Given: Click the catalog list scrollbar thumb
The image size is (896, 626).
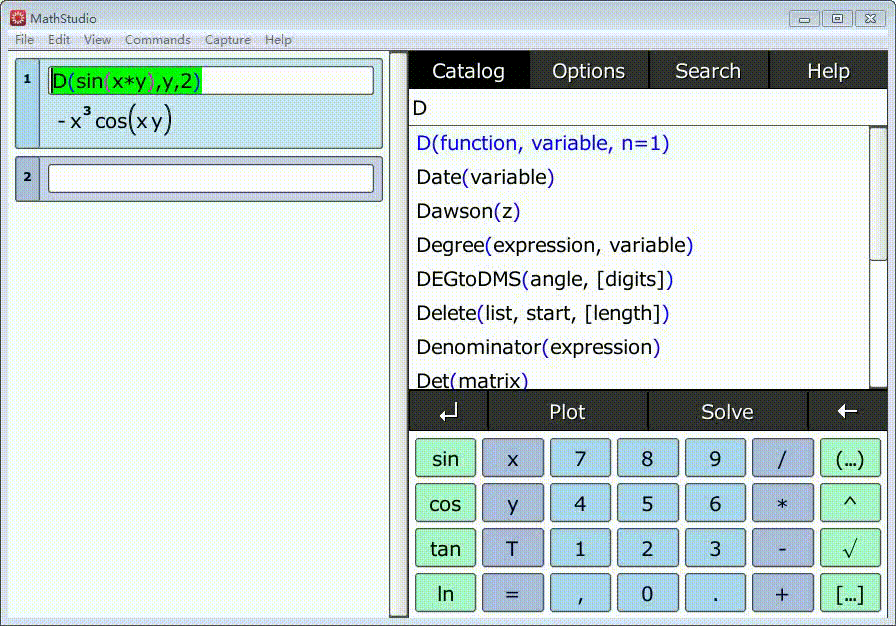Looking at the screenshot, I should coord(878,195).
